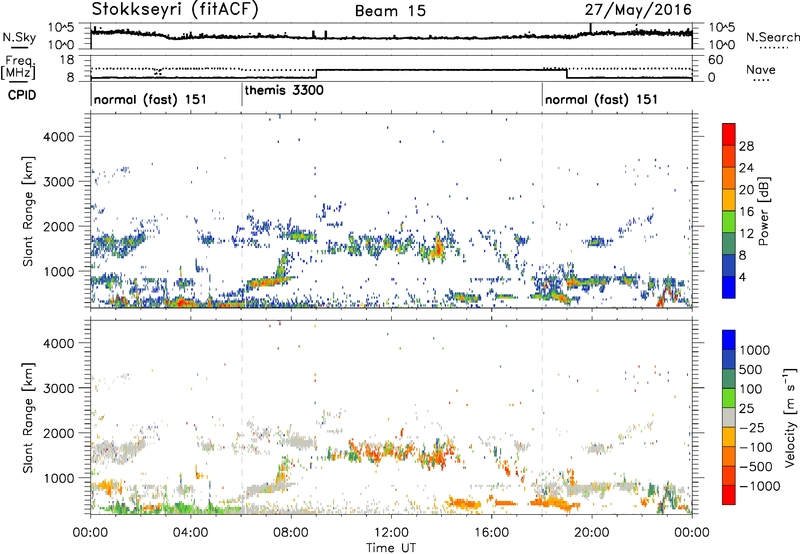Viewport: 800px width, 554px height.
Task: Click the '4000' tick of the power panel
Action: coord(58,137)
